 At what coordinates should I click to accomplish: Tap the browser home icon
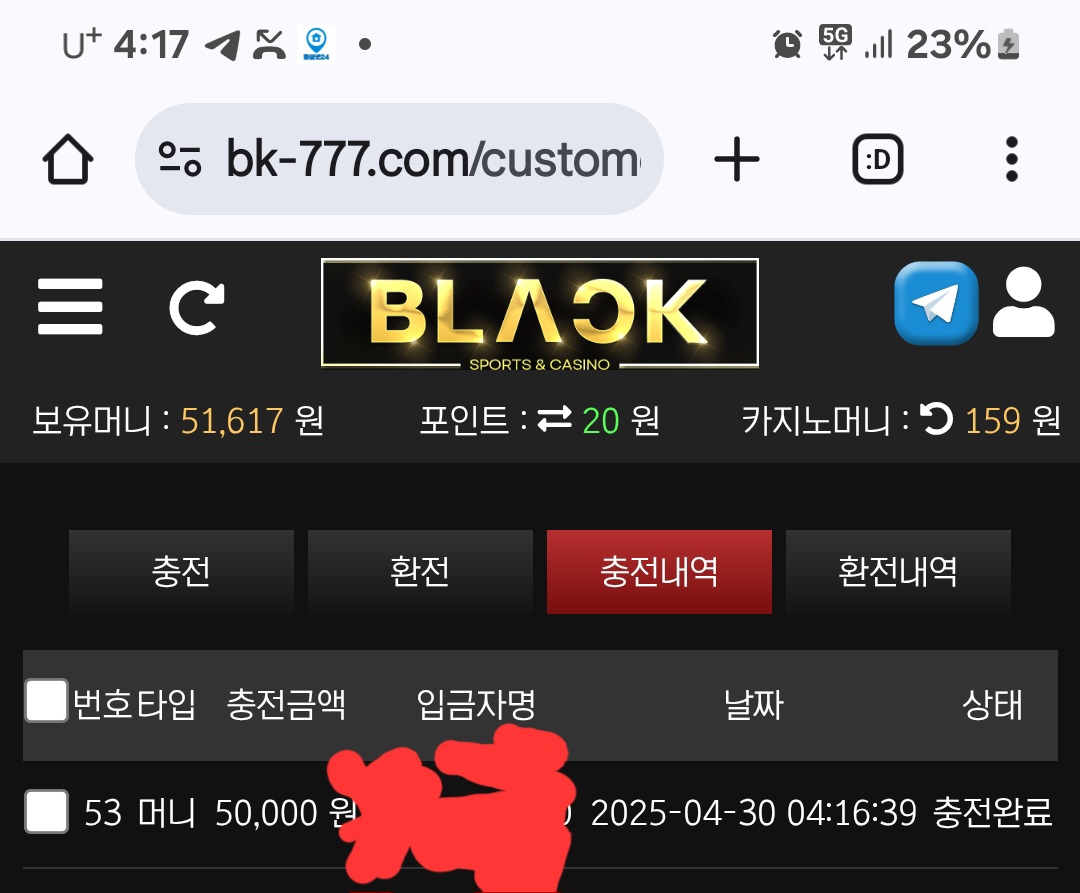(68, 159)
